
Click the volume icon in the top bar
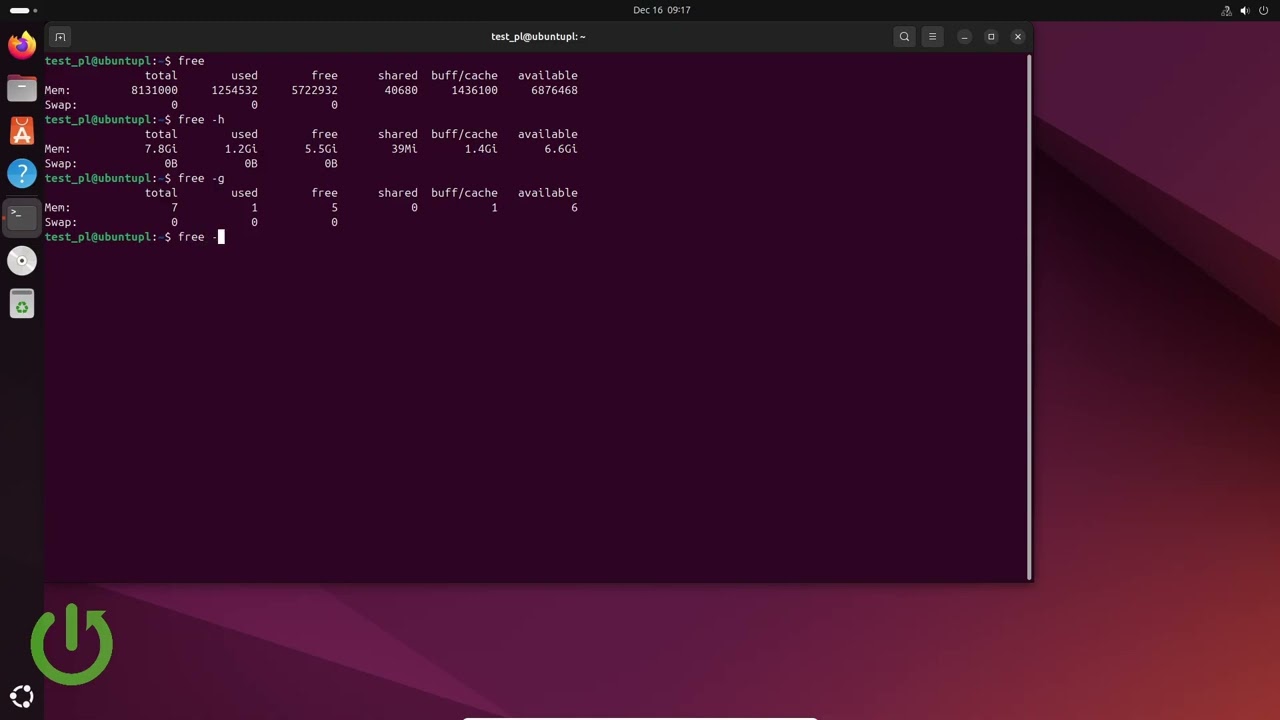pos(1245,10)
